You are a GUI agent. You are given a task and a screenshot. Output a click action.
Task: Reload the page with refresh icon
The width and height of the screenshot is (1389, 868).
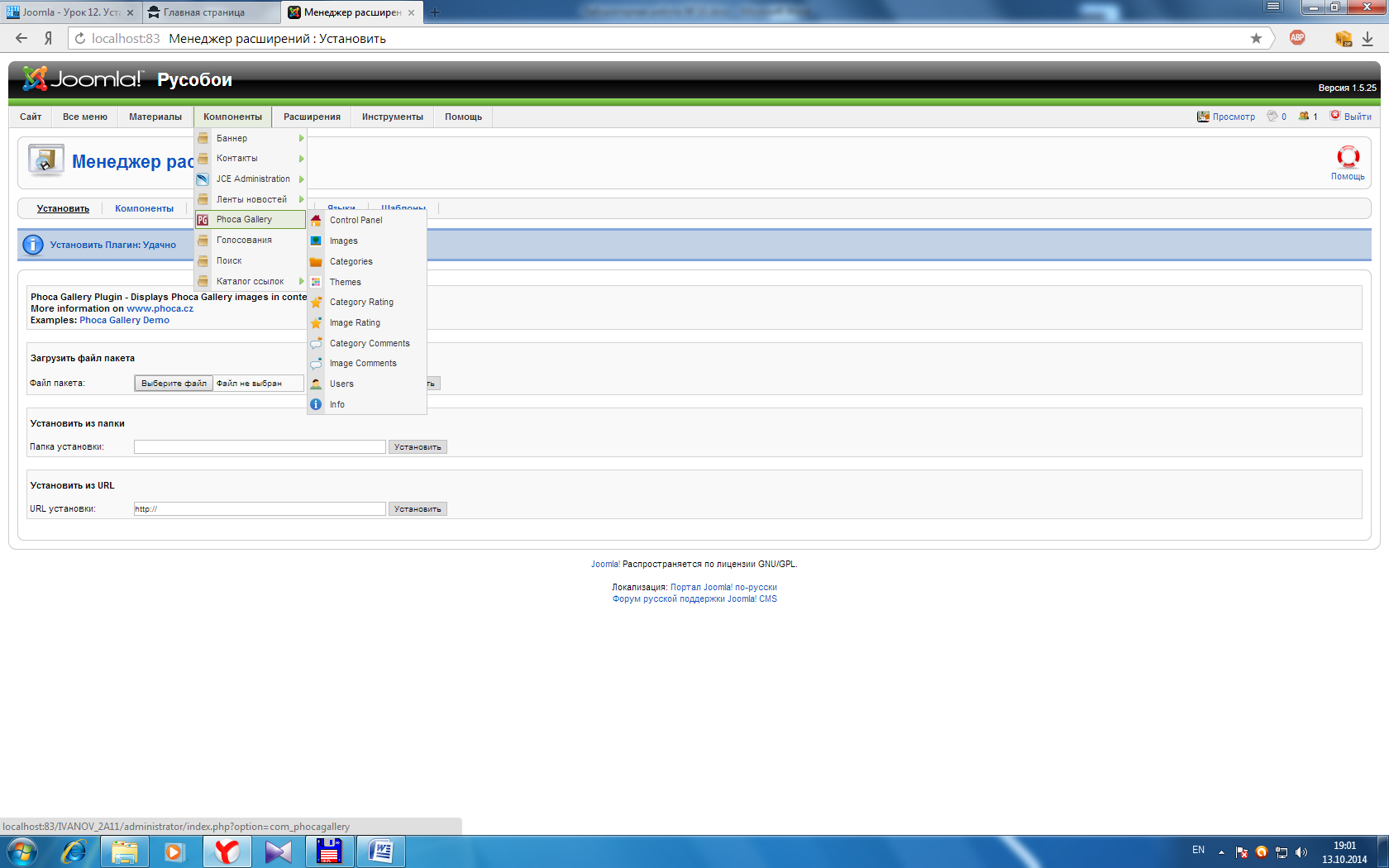click(80, 38)
